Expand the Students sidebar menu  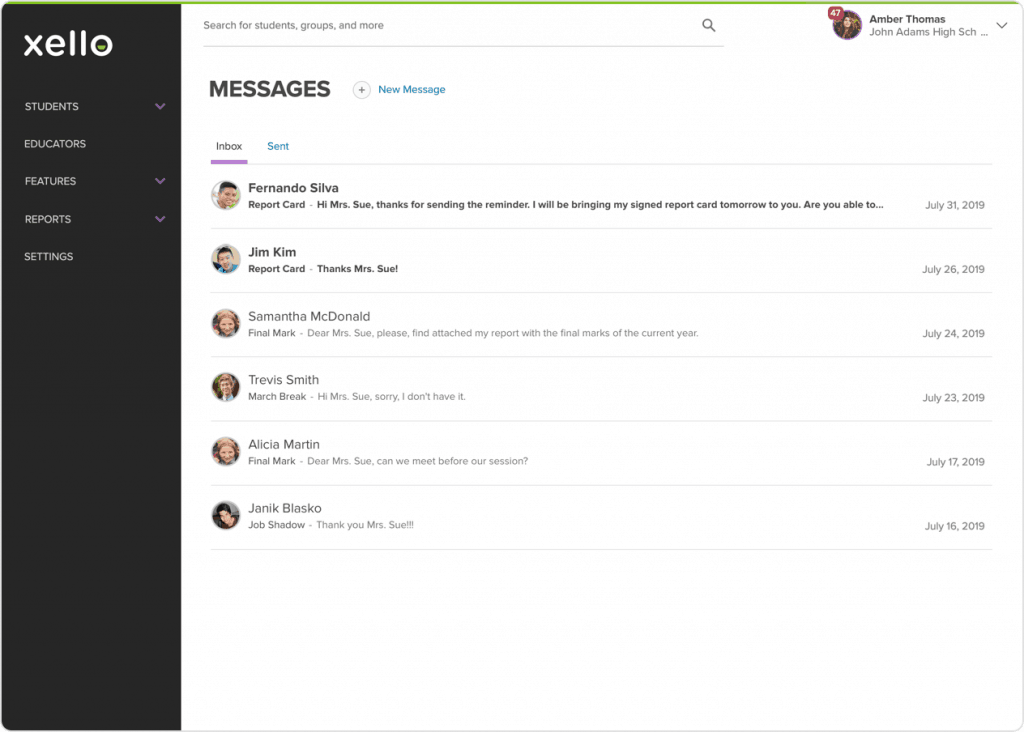(x=159, y=107)
